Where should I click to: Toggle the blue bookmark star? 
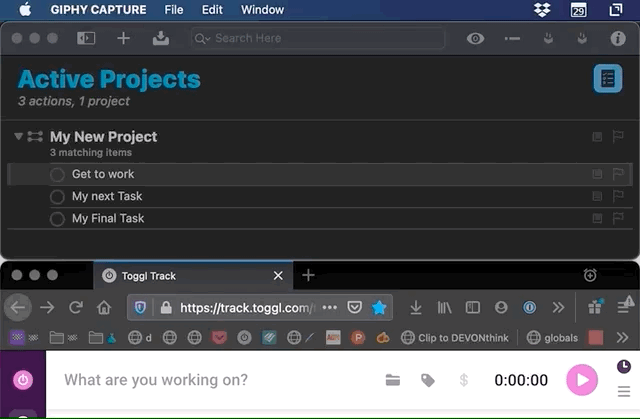pyautogui.click(x=379, y=308)
